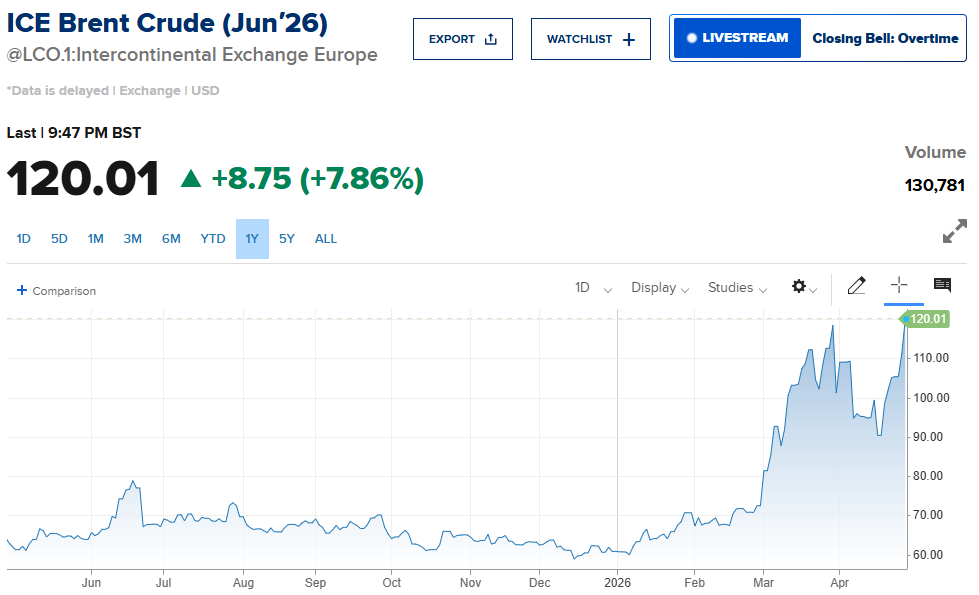979x595 pixels.
Task: Switch to the 5Y time range
Action: coord(287,239)
